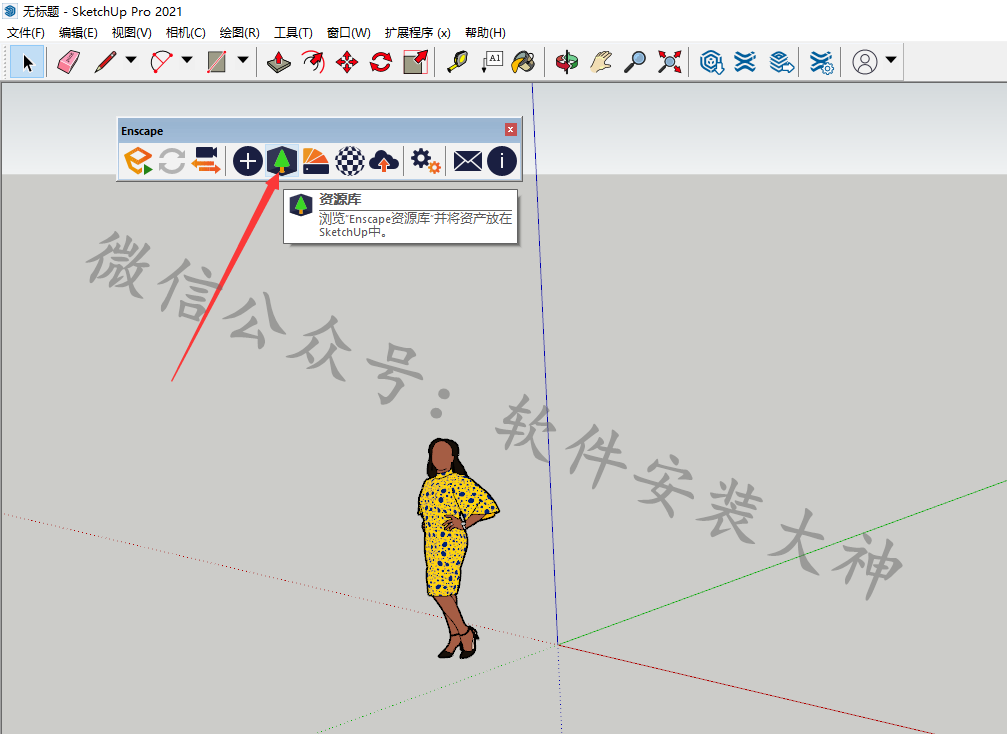Open the 扩展程序 (x) menu
This screenshot has height=734, width=1007.
point(417,33)
